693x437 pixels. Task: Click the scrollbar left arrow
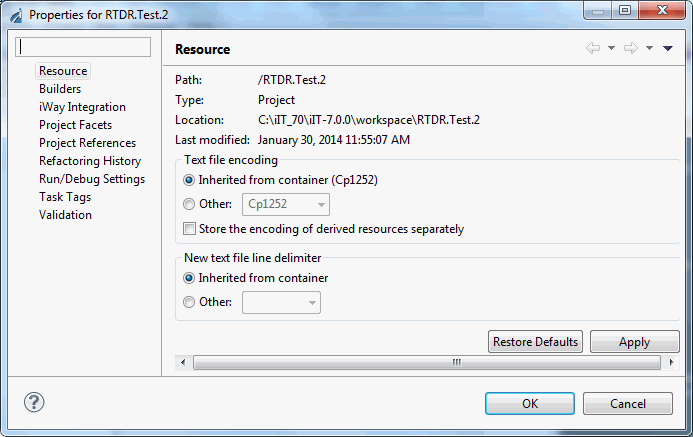click(183, 363)
